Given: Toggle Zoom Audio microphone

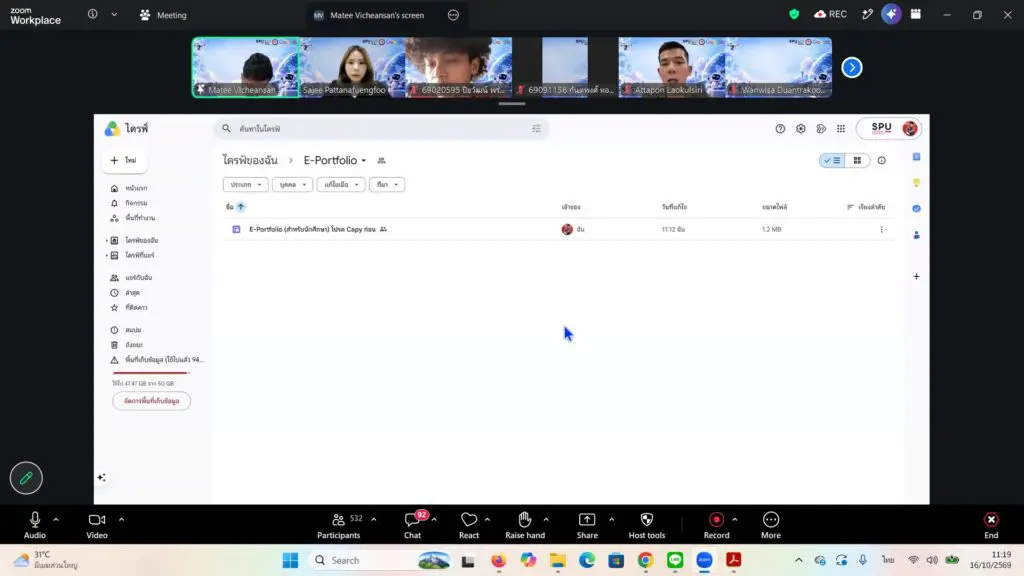Looking at the screenshot, I should point(35,525).
